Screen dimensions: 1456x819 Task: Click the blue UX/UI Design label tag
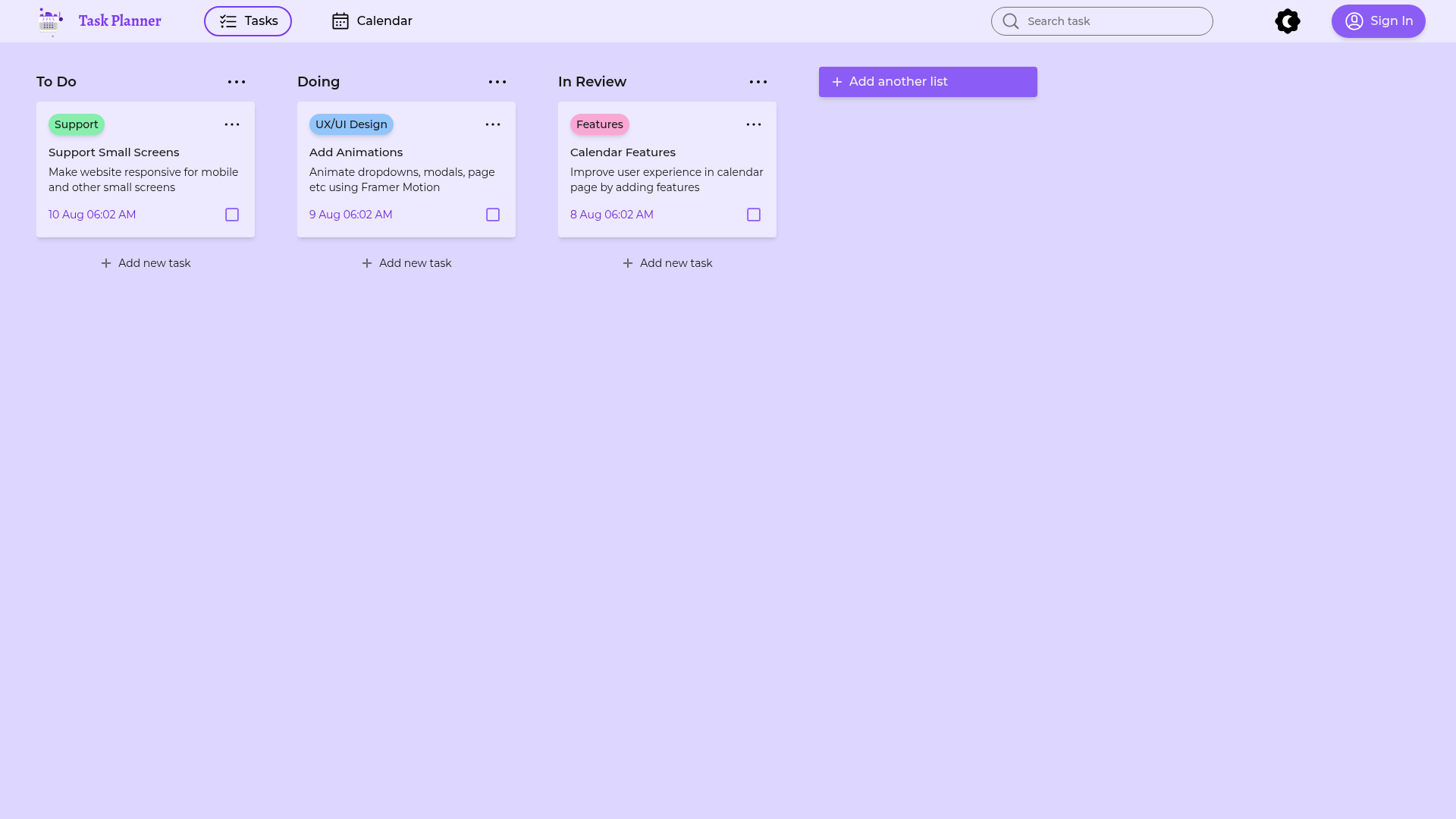coord(351,124)
